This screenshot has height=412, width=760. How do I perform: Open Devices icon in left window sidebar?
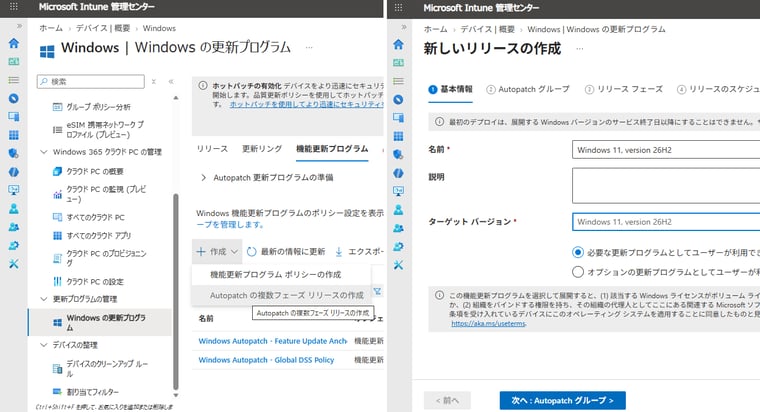click(x=14, y=117)
